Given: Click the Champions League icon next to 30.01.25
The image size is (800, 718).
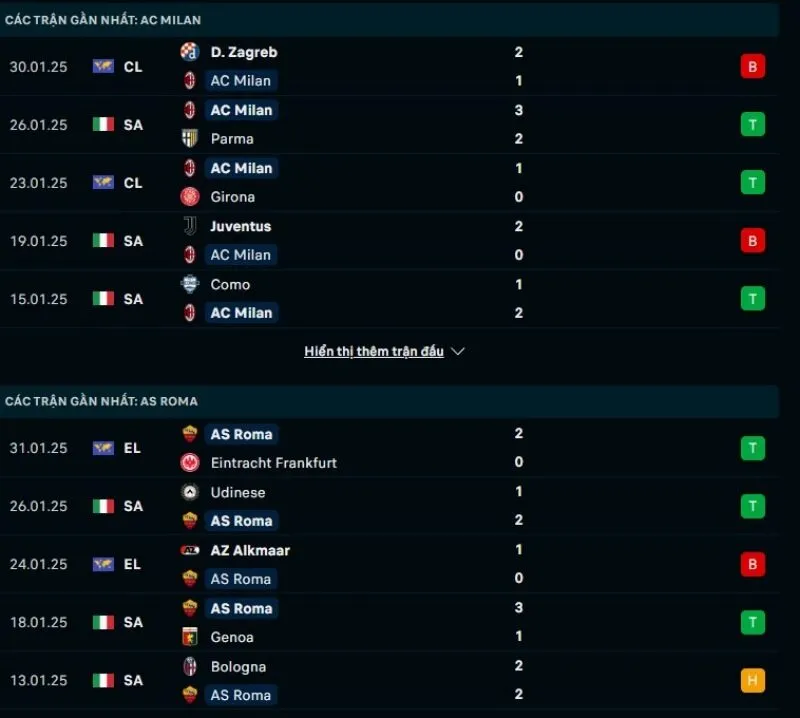Looking at the screenshot, I should [103, 66].
